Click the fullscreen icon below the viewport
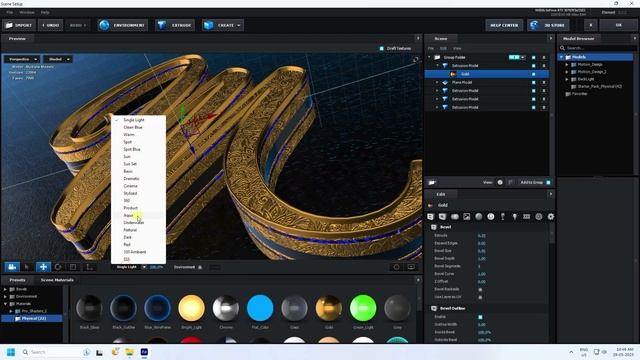Image resolution: width=640 pixels, height=360 pixels. [x=411, y=267]
